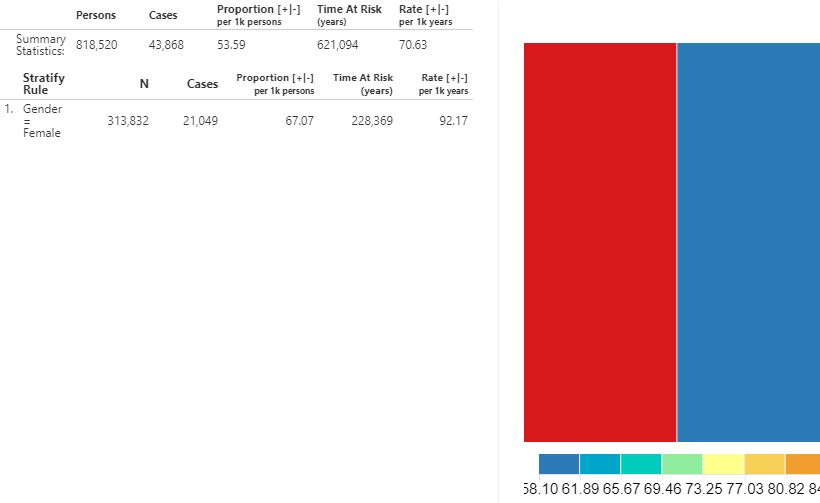The width and height of the screenshot is (820, 503).
Task: Pick the light green legend swatch
Action: tap(682, 464)
